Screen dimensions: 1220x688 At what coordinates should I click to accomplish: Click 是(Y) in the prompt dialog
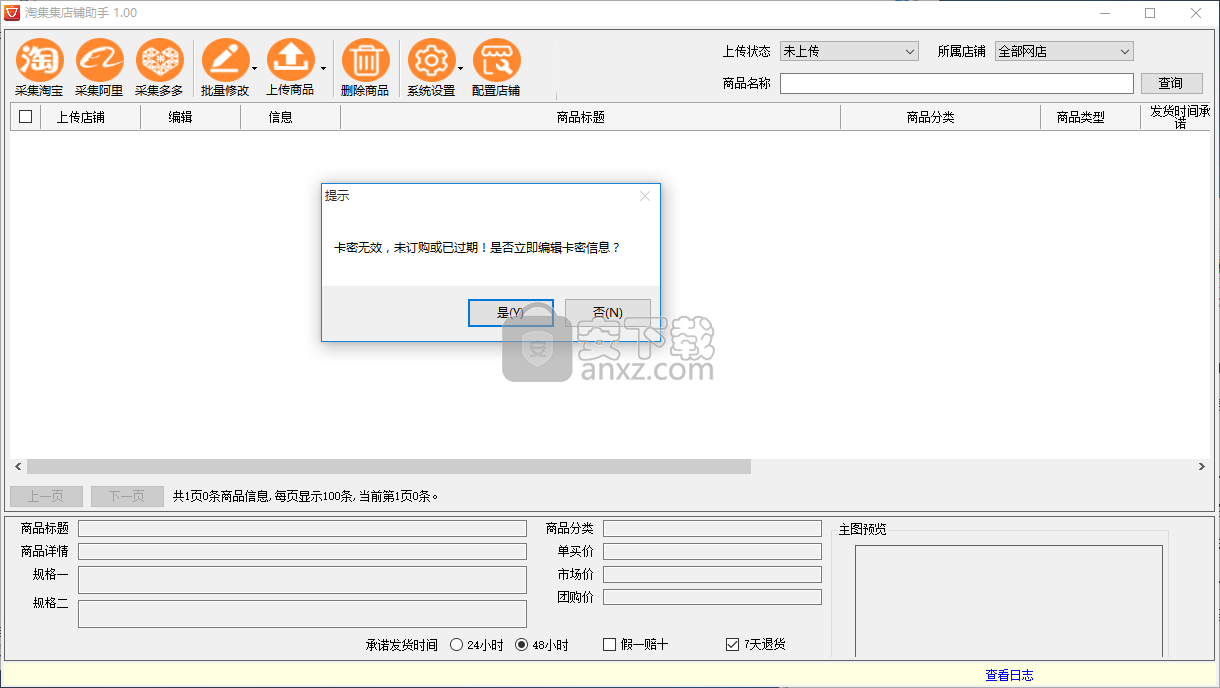coord(511,312)
